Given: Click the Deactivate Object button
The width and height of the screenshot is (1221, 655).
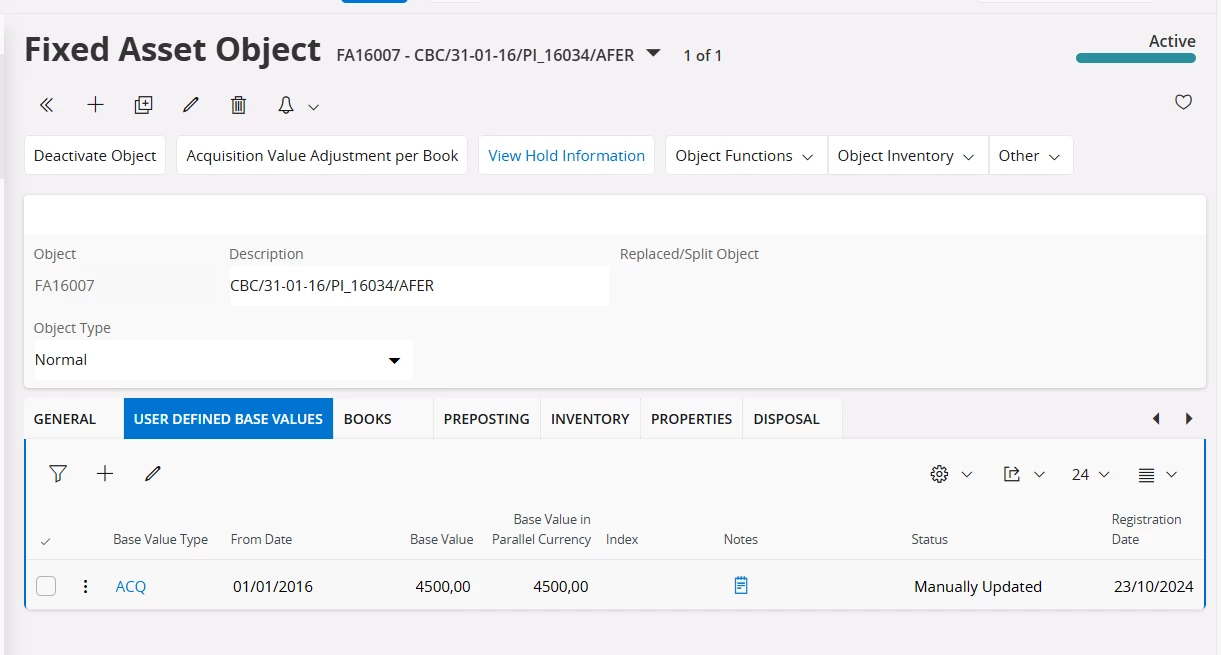Looking at the screenshot, I should pos(94,155).
